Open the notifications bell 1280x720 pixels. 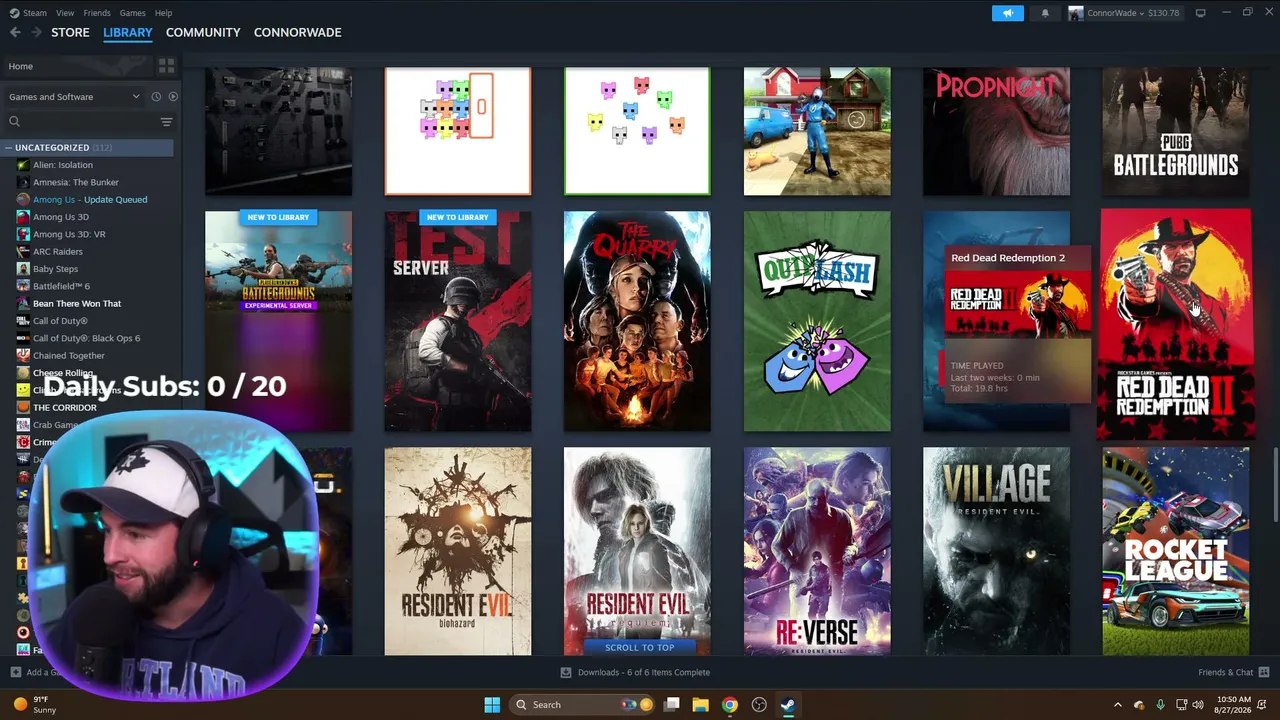pos(1045,13)
